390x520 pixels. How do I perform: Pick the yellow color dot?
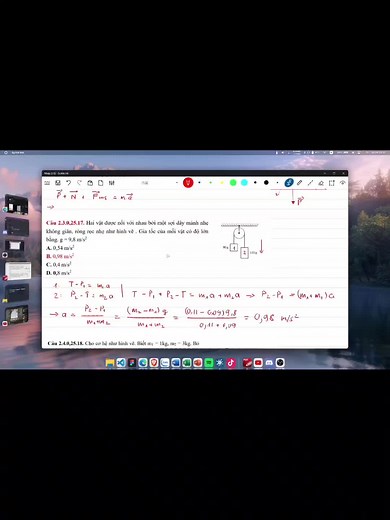pyautogui.click(x=222, y=182)
